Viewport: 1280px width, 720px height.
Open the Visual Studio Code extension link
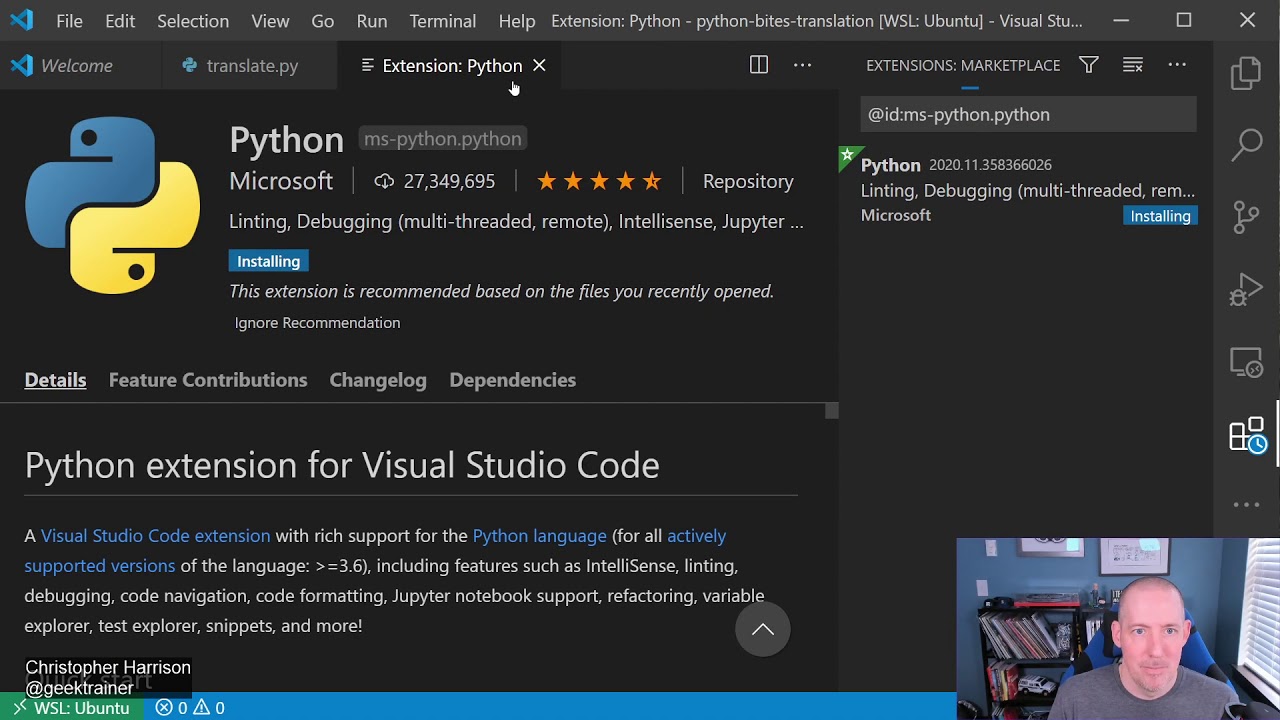pyautogui.click(x=155, y=536)
